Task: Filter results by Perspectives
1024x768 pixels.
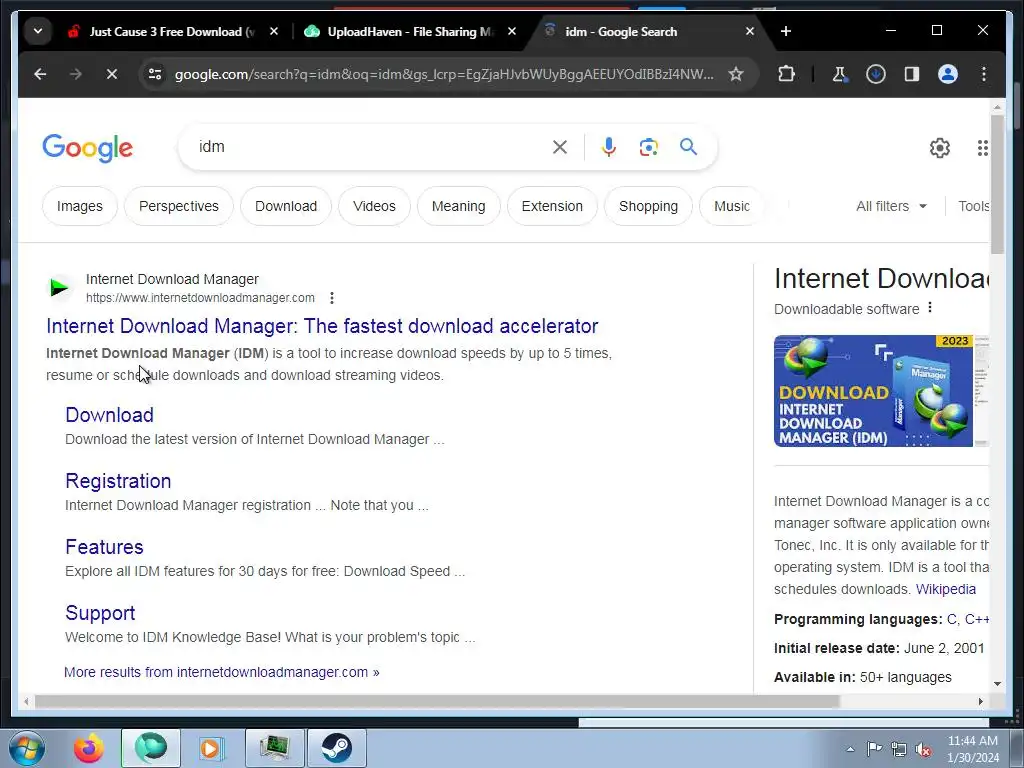Action: [x=179, y=206]
